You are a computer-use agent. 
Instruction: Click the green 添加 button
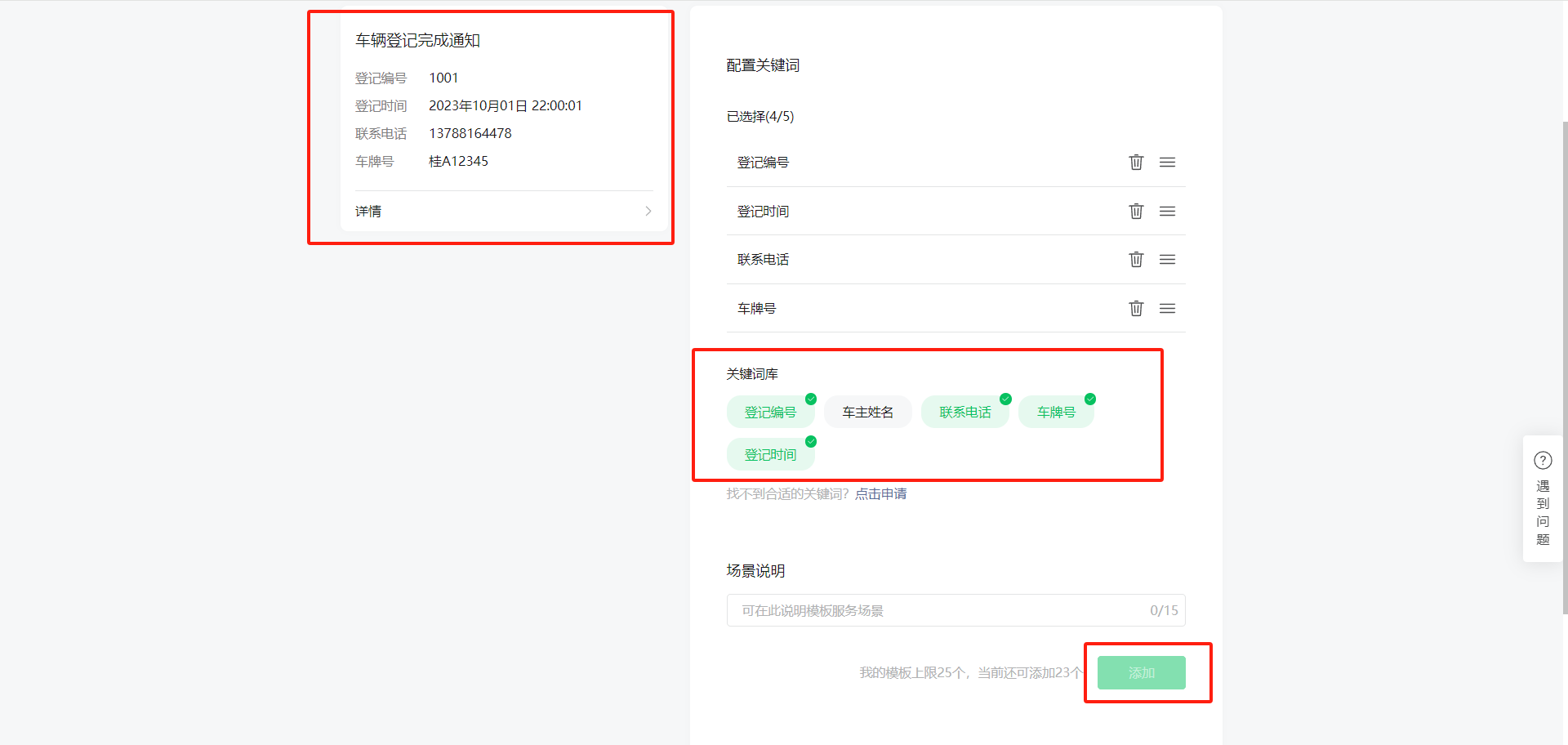(x=1141, y=672)
